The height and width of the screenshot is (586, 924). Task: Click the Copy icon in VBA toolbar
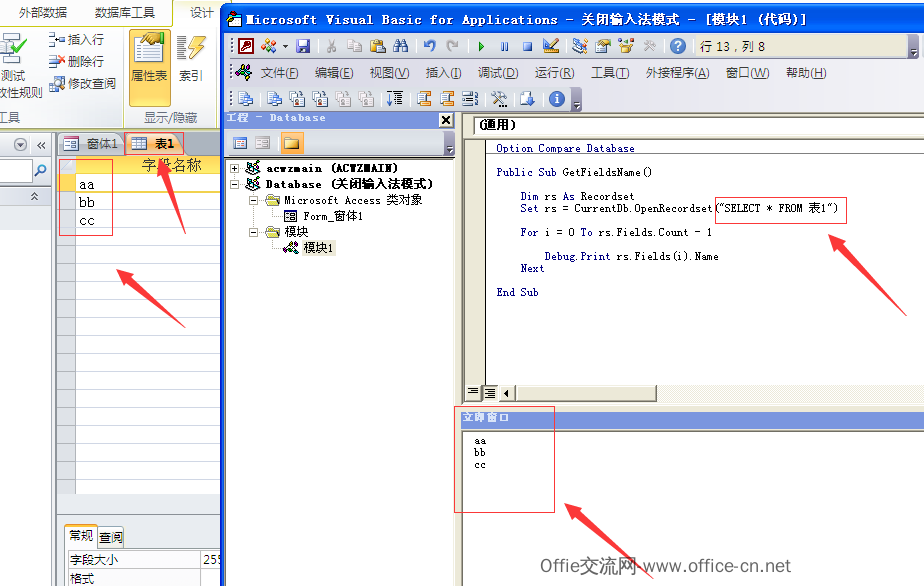click(x=354, y=46)
